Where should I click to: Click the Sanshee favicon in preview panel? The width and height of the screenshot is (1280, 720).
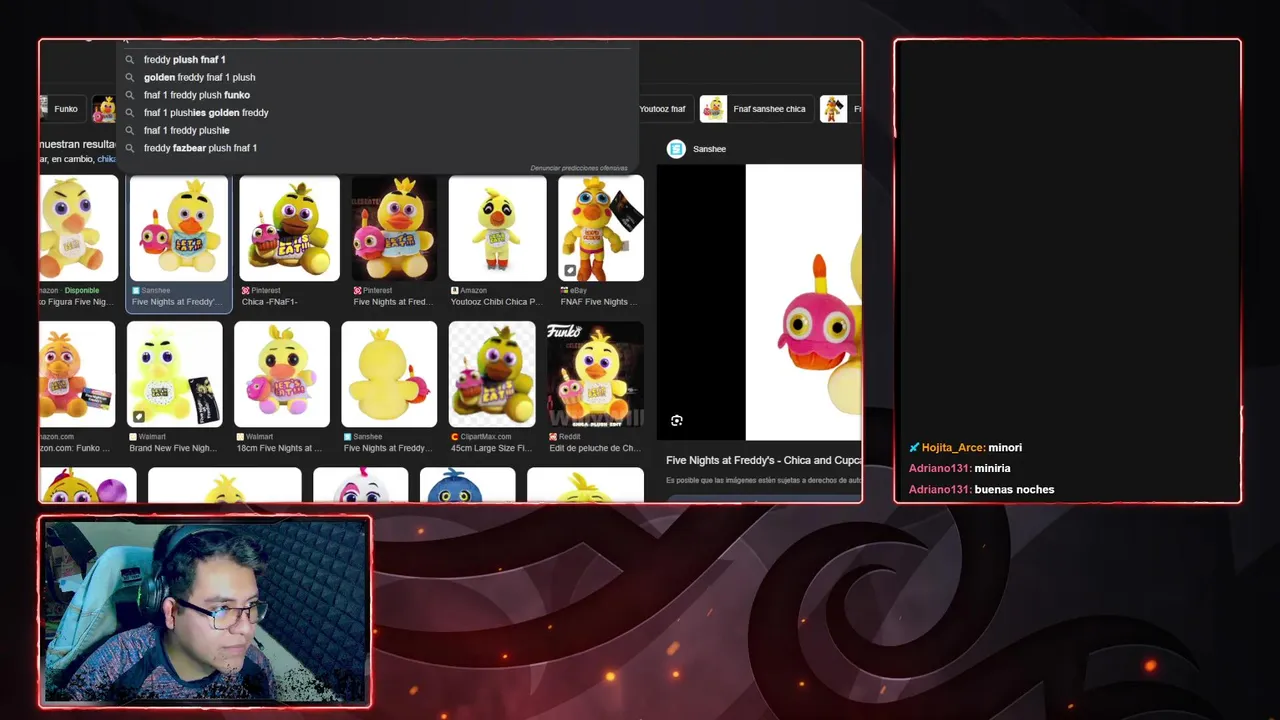click(676, 149)
